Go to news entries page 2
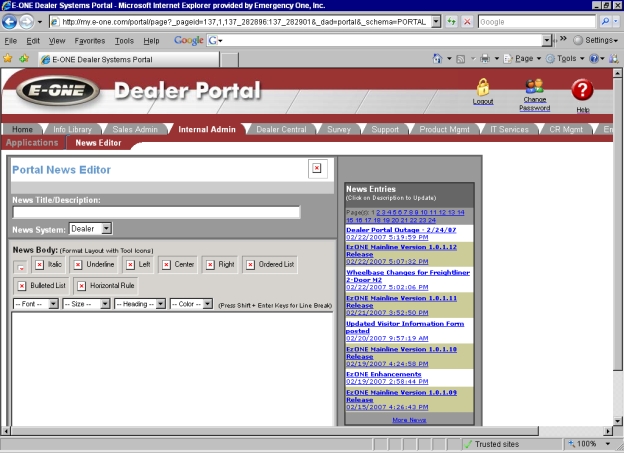The width and height of the screenshot is (624, 453). pos(378,212)
